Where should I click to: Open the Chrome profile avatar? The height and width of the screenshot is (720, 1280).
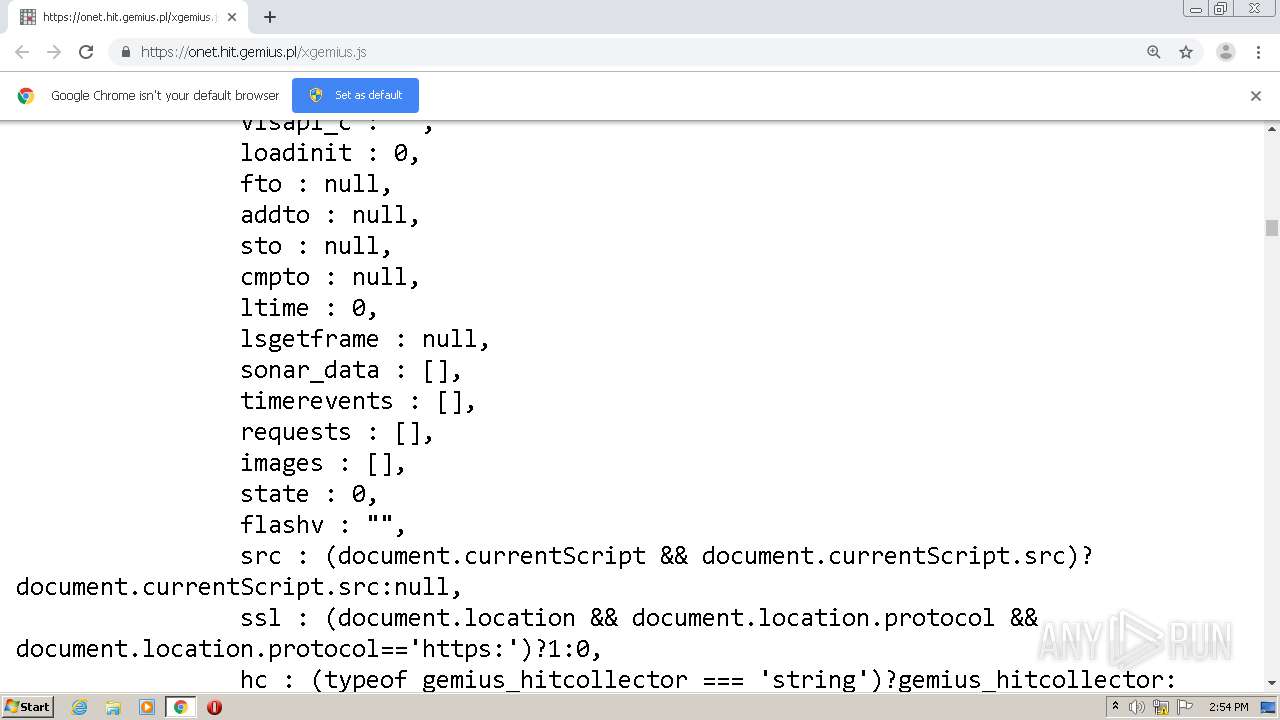coord(1226,52)
